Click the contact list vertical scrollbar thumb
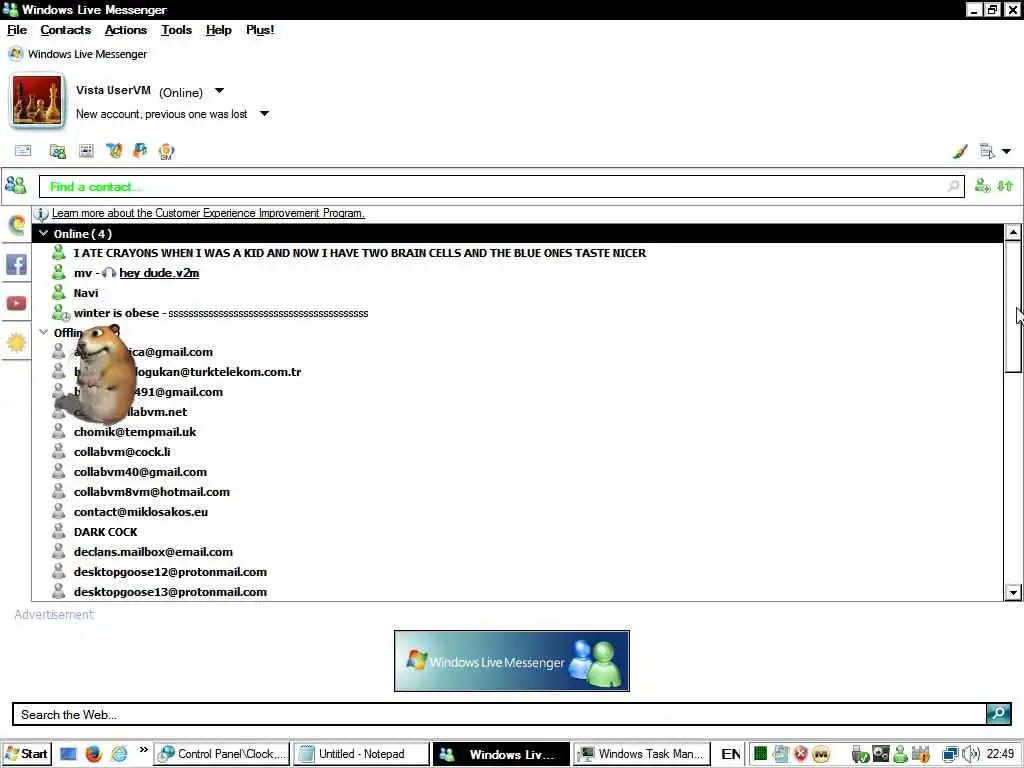The height and width of the screenshot is (768, 1024). pyautogui.click(x=1013, y=306)
